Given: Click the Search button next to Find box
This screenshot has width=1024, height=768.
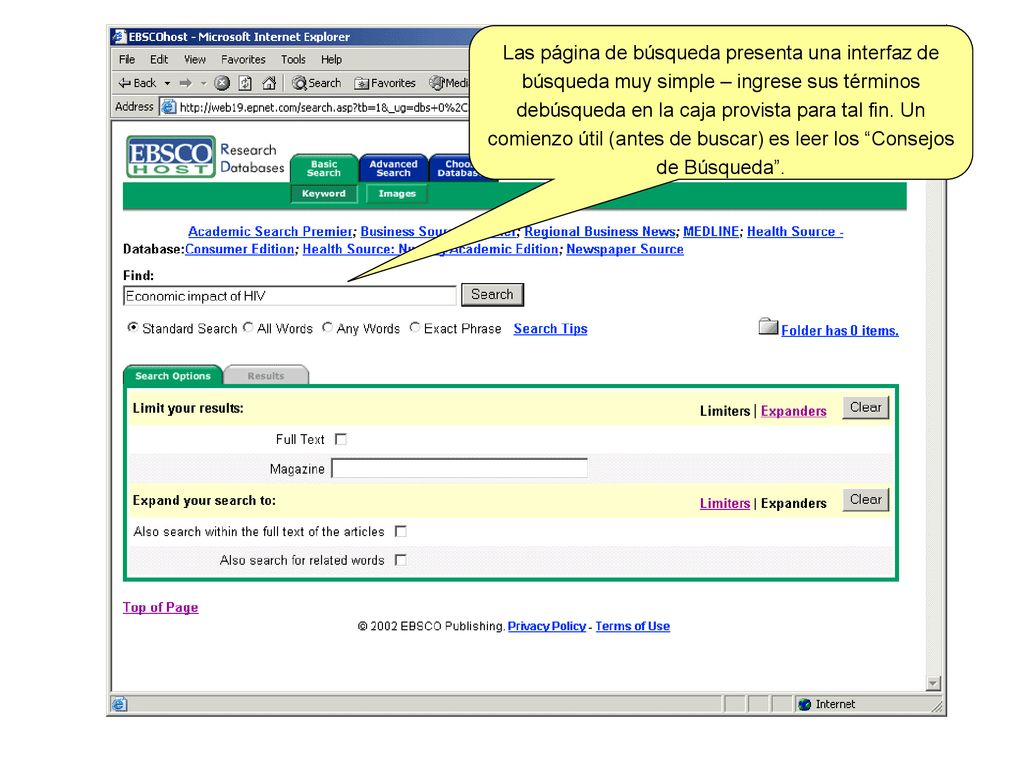Looking at the screenshot, I should pos(492,295).
